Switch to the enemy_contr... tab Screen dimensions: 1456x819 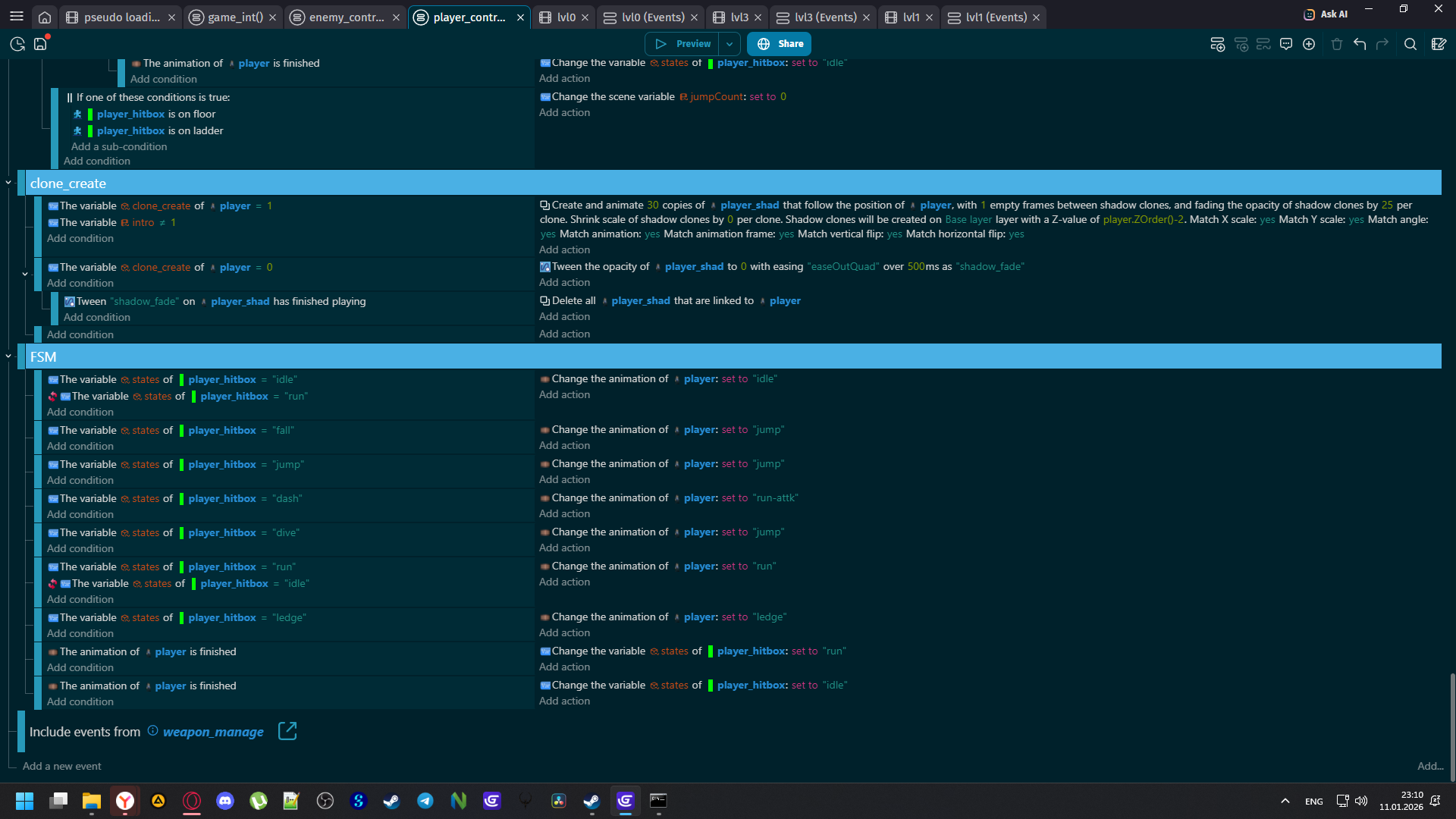(347, 17)
